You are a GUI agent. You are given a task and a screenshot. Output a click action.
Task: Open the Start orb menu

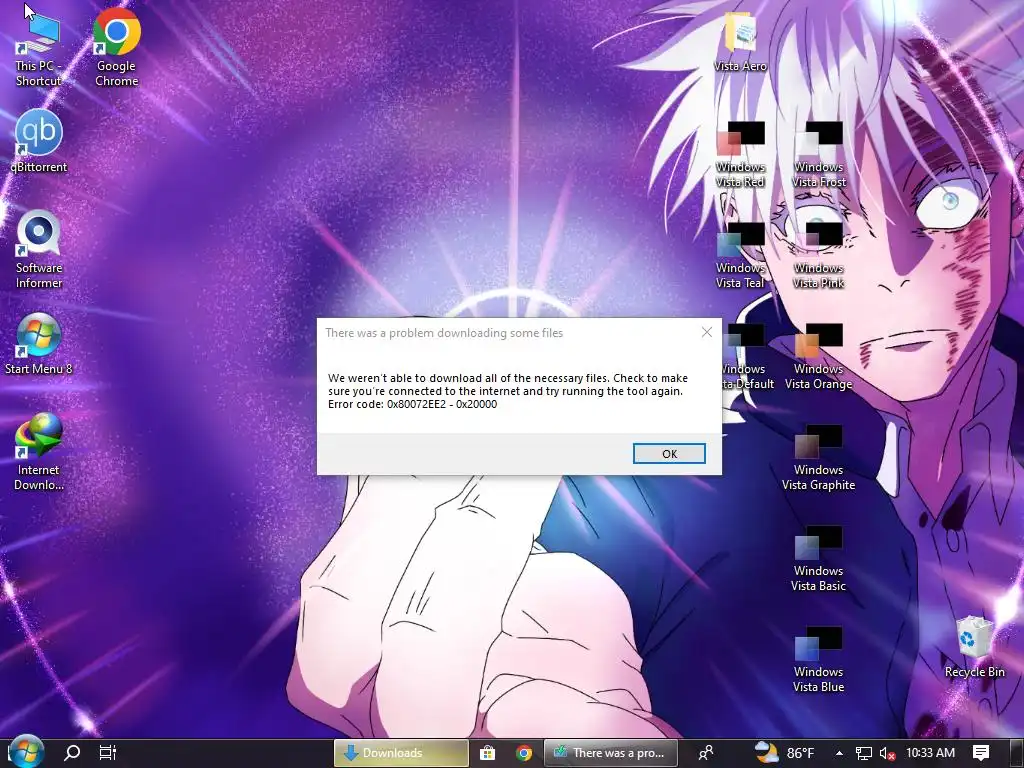coord(27,752)
